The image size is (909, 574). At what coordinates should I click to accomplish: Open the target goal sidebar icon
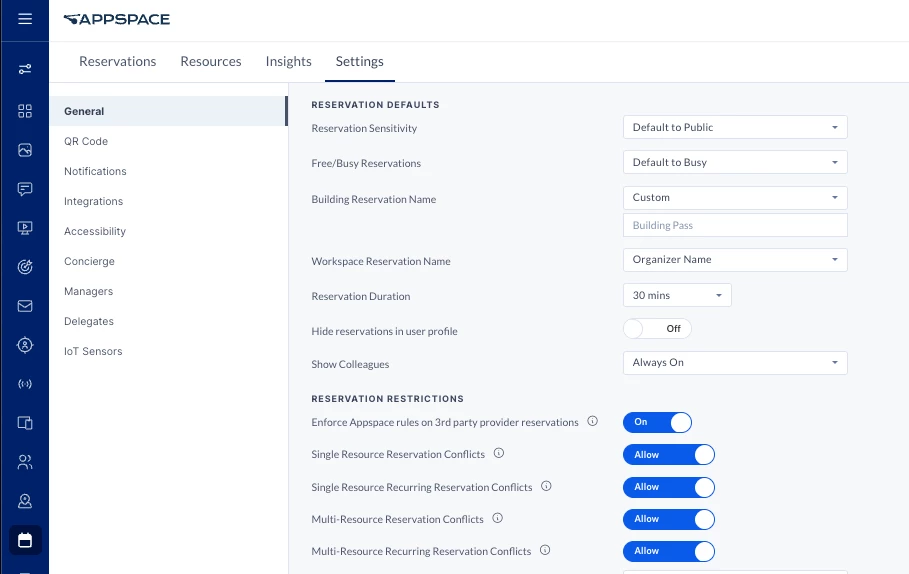25,267
